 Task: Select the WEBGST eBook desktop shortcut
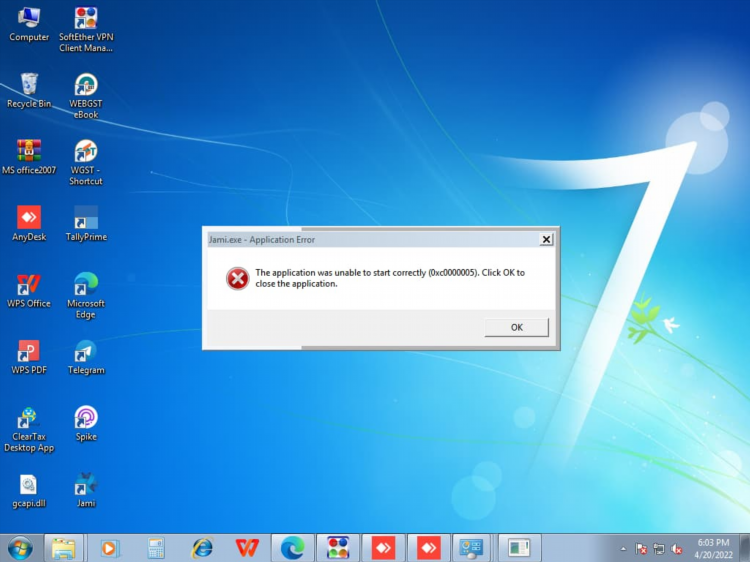(x=86, y=96)
